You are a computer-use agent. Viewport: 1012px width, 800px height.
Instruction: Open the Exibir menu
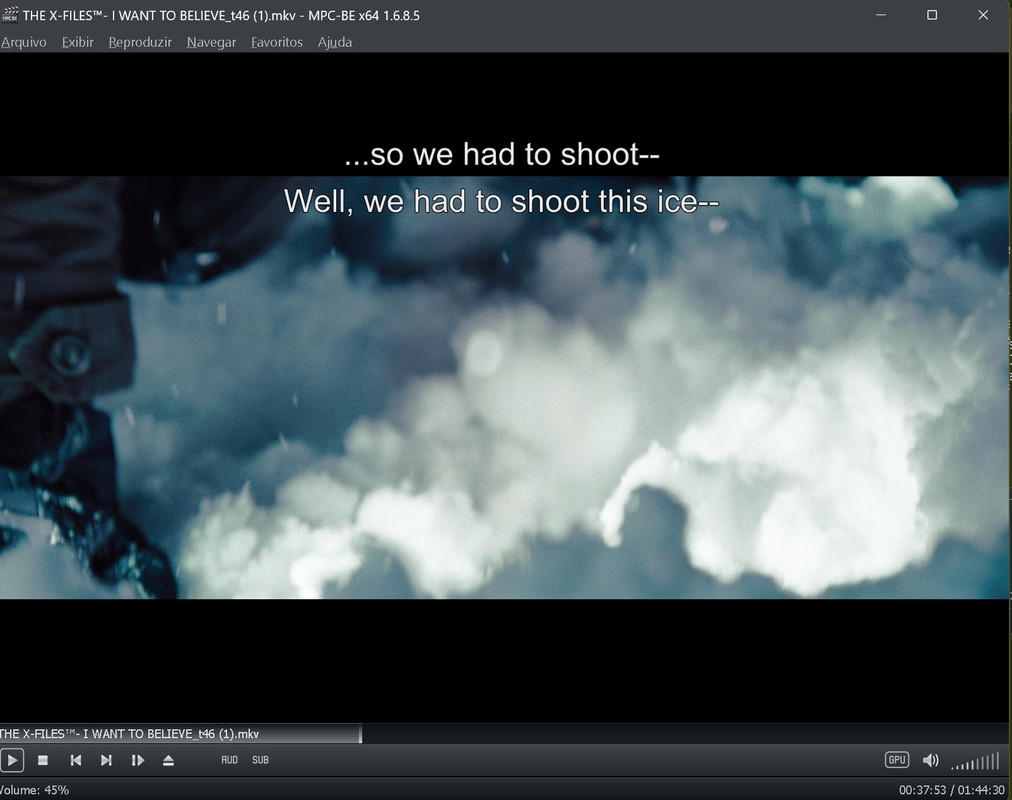(77, 42)
